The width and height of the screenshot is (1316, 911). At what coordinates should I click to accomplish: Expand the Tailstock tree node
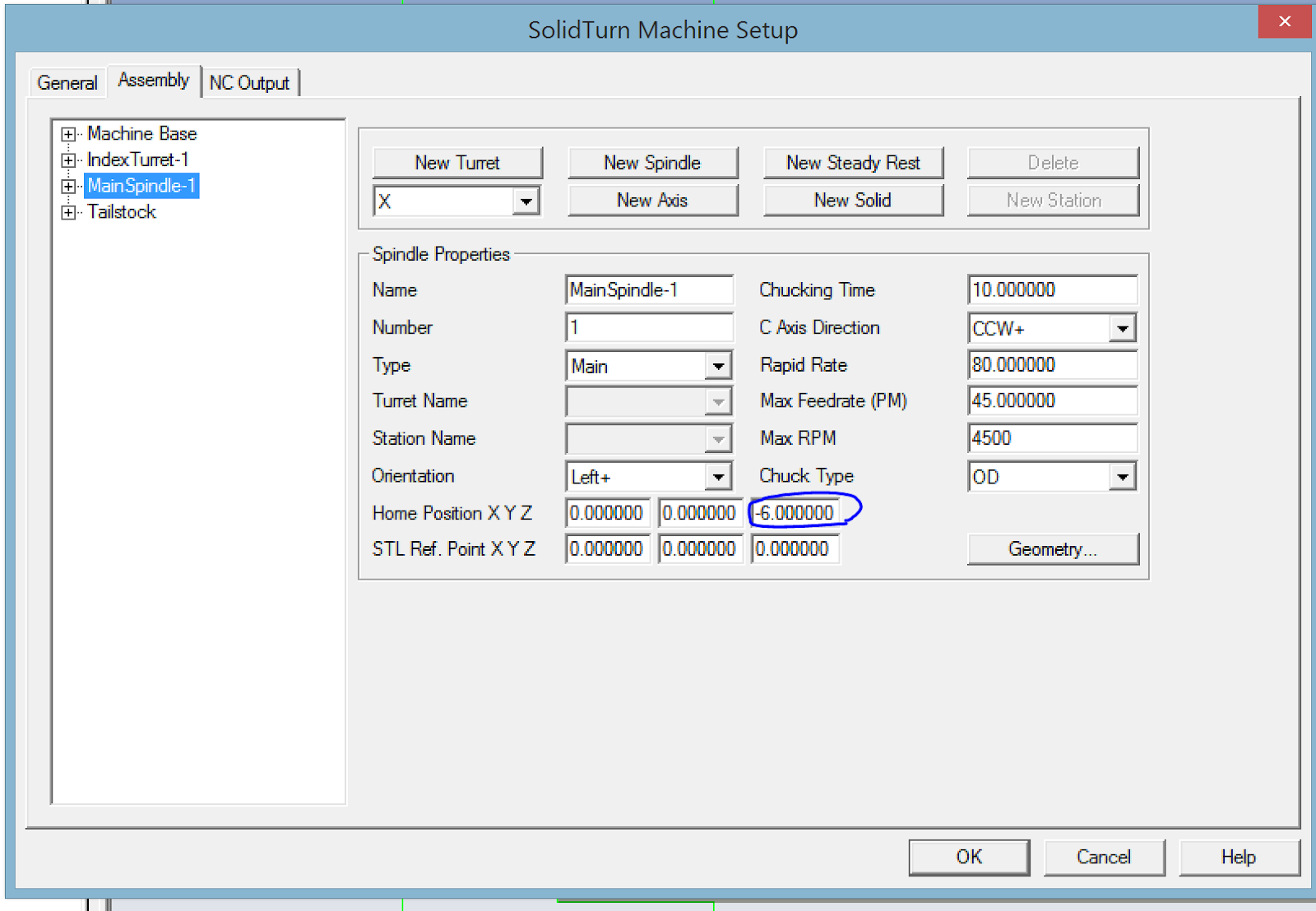(68, 213)
